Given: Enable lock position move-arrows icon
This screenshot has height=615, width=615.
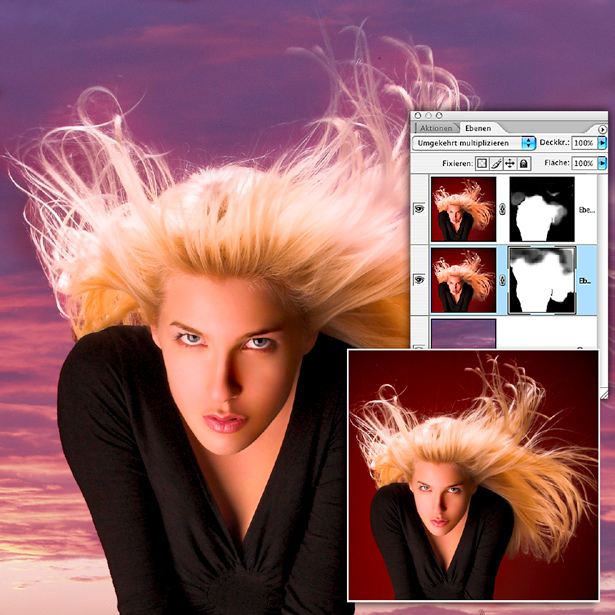Looking at the screenshot, I should click(509, 163).
